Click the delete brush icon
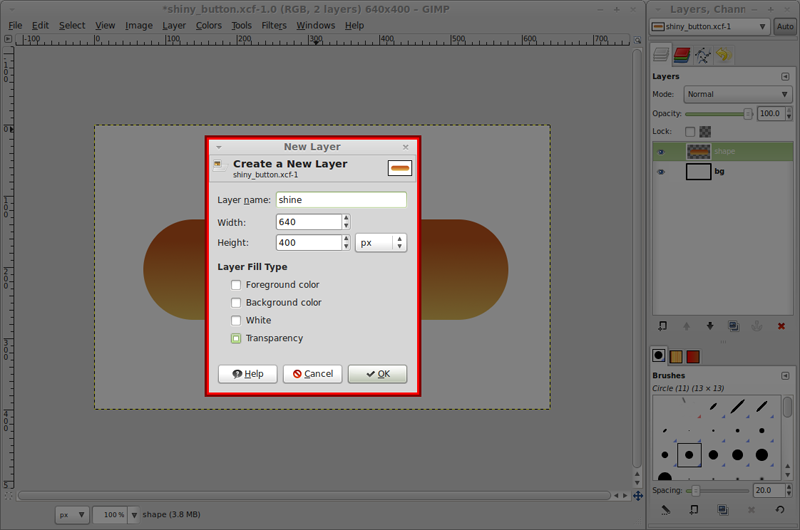 point(751,509)
